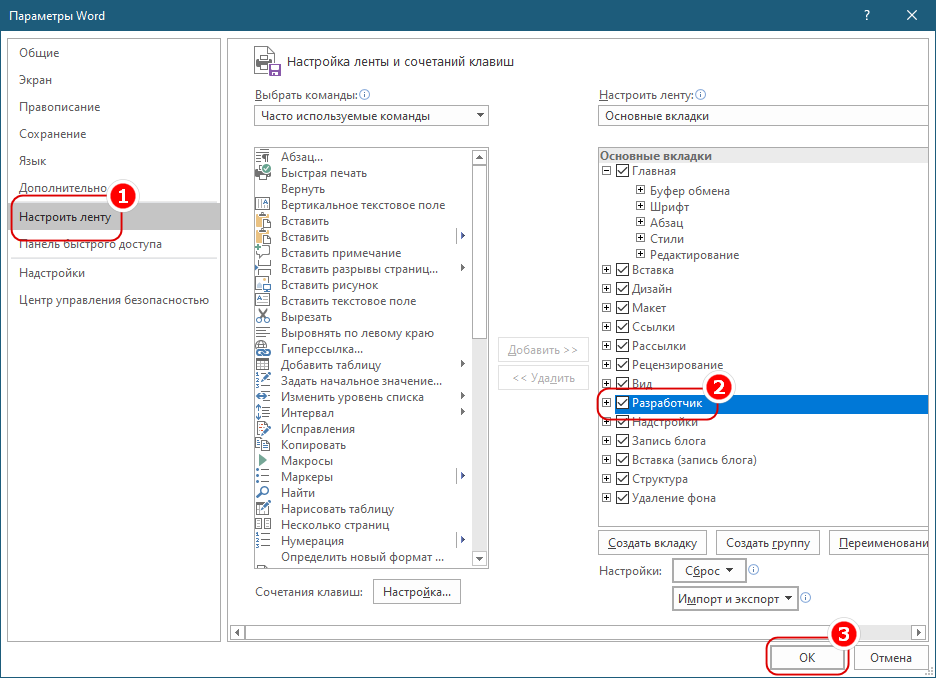Toggle the Рецензирование tab checkbox
The width and height of the screenshot is (936, 678).
[x=622, y=365]
